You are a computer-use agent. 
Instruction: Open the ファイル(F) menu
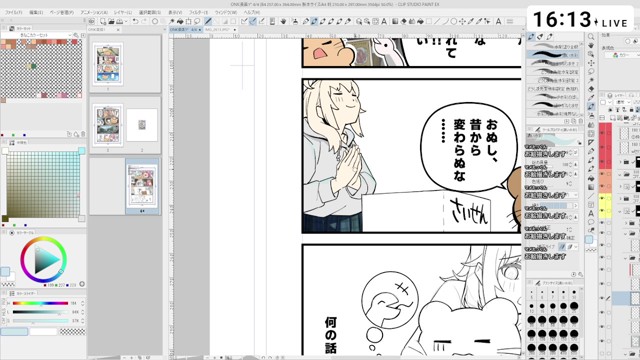pos(13,13)
